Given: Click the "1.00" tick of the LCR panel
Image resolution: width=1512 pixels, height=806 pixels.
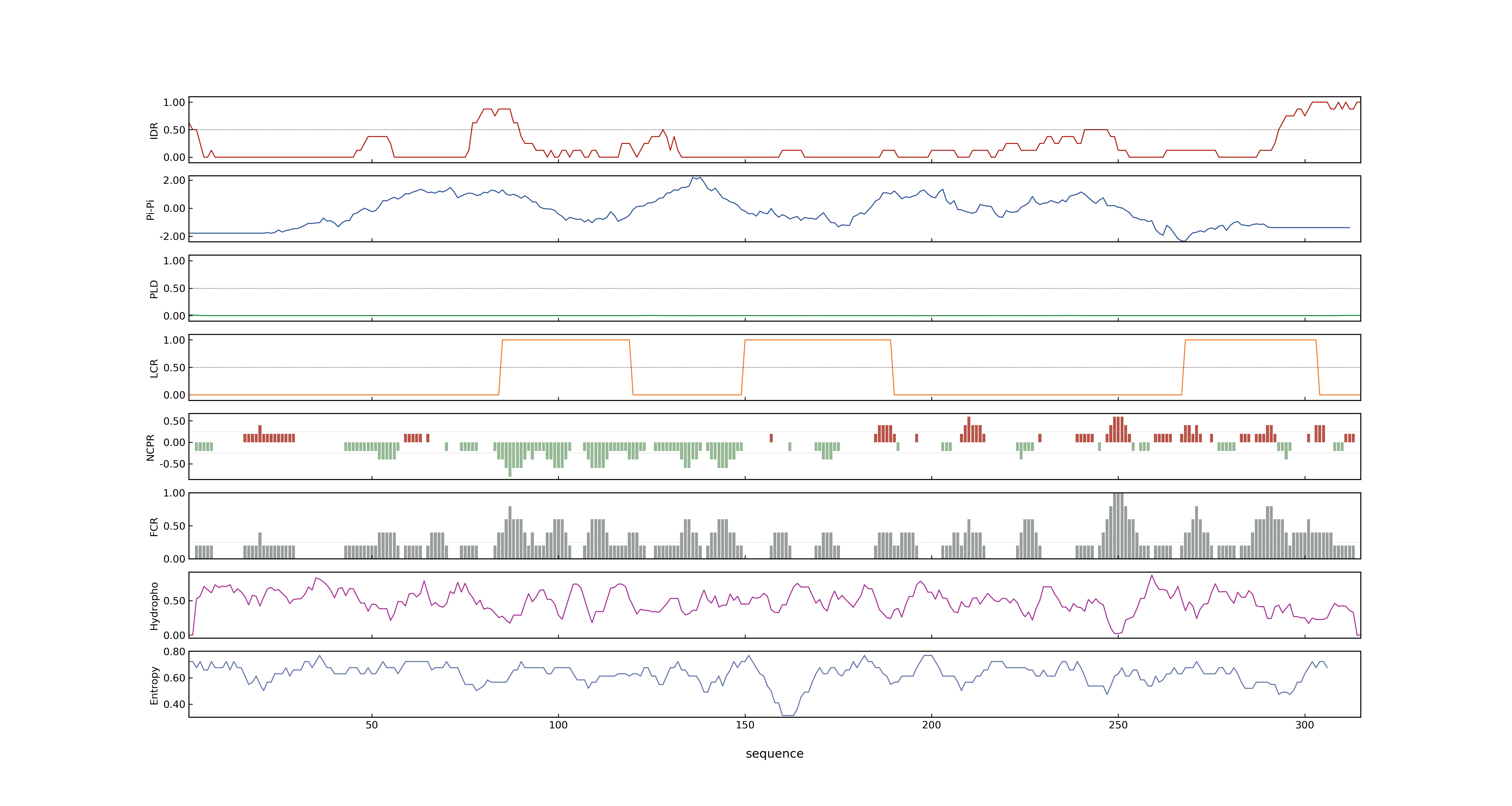Looking at the screenshot, I should click(x=174, y=340).
